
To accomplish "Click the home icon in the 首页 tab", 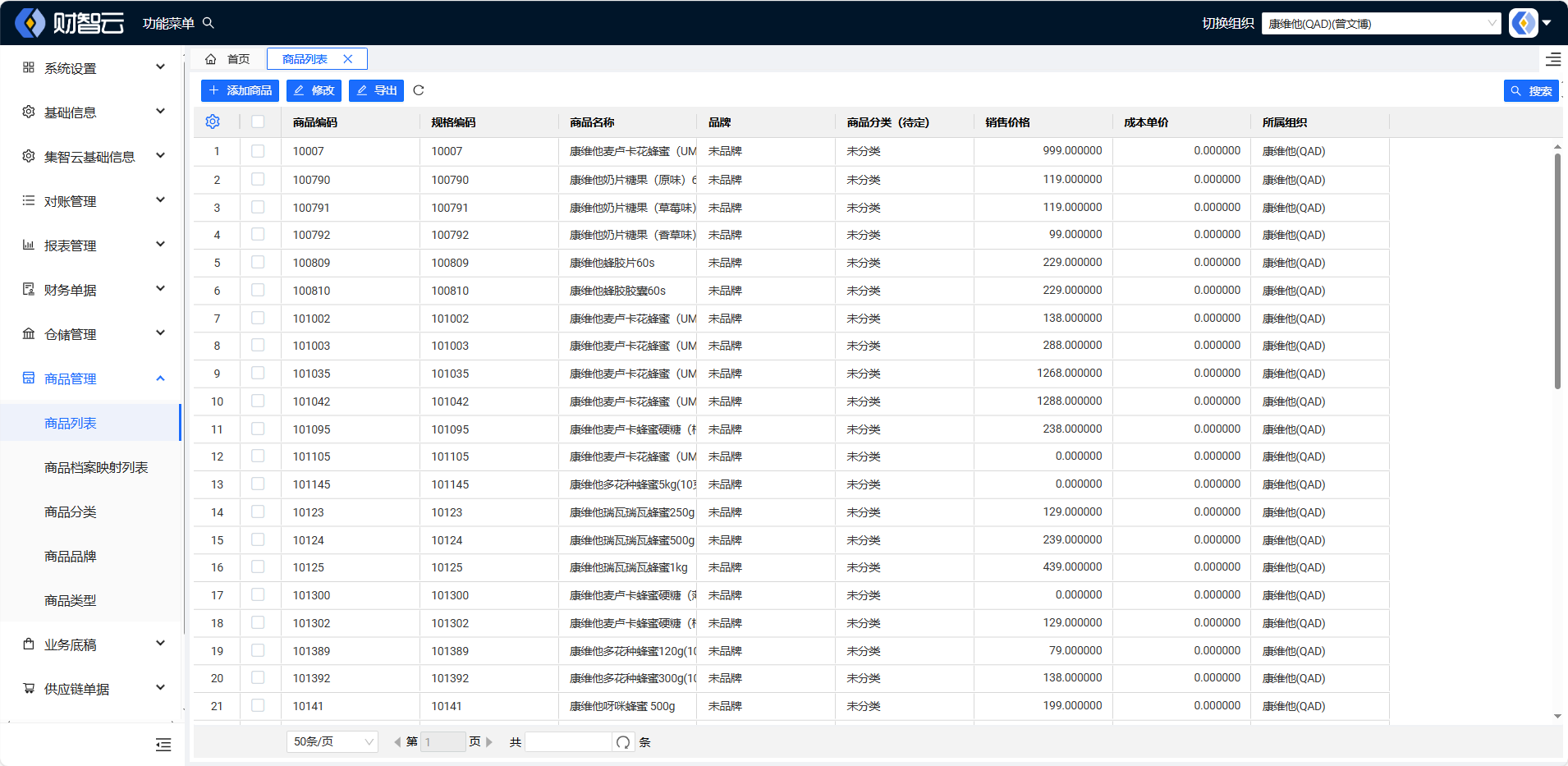I will [x=211, y=59].
